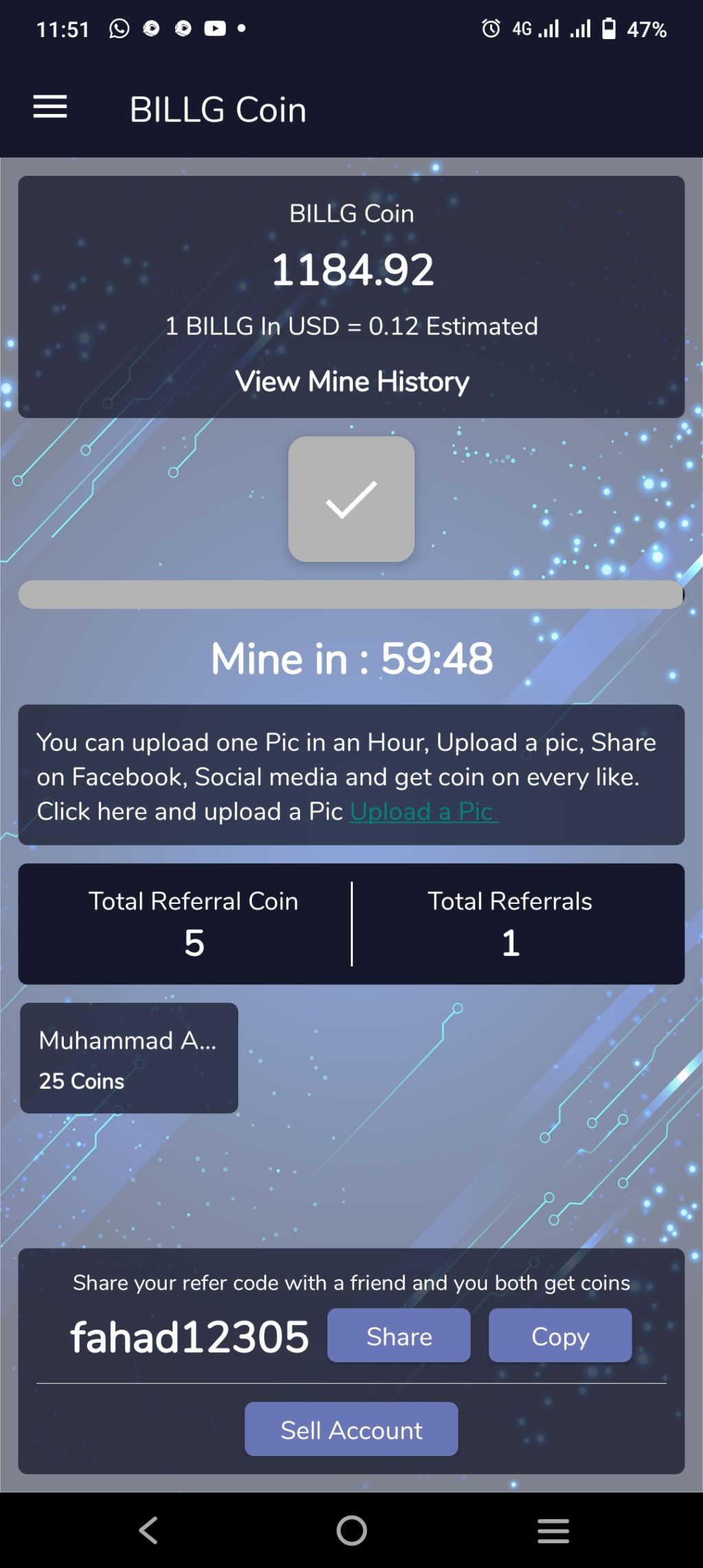The image size is (703, 1568).
Task: Tap the battery status icon
Action: (x=609, y=28)
